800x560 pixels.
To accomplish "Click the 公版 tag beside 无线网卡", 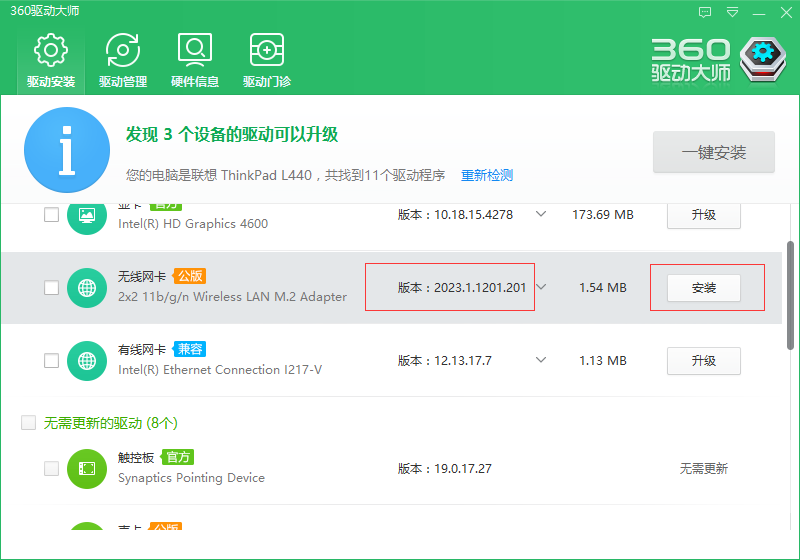I will point(190,276).
